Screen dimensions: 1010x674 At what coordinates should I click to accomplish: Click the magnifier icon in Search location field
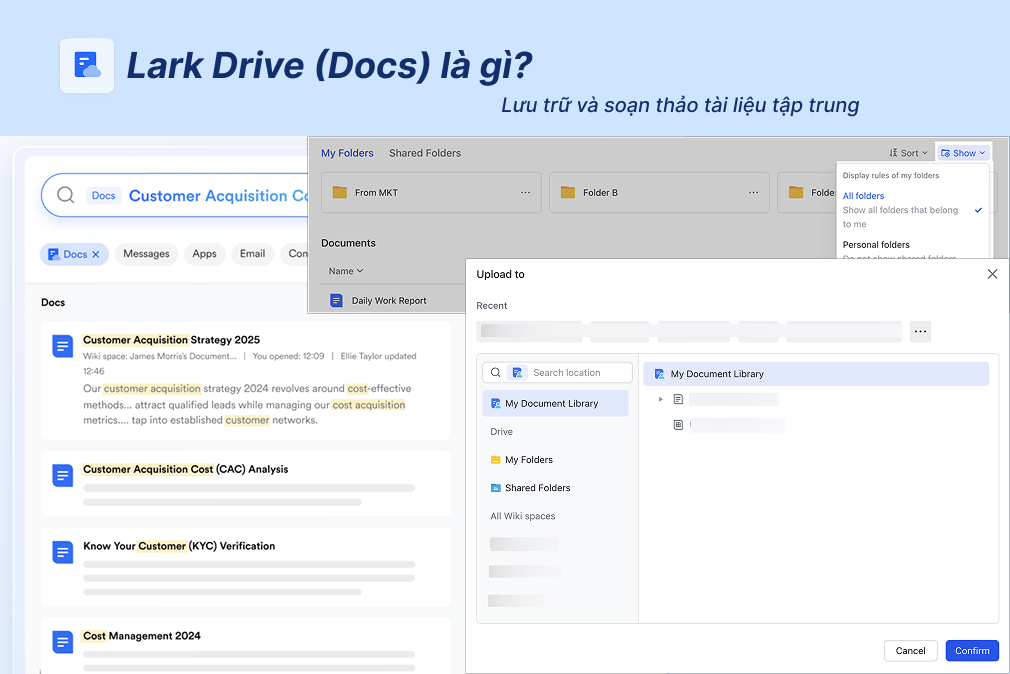496,372
